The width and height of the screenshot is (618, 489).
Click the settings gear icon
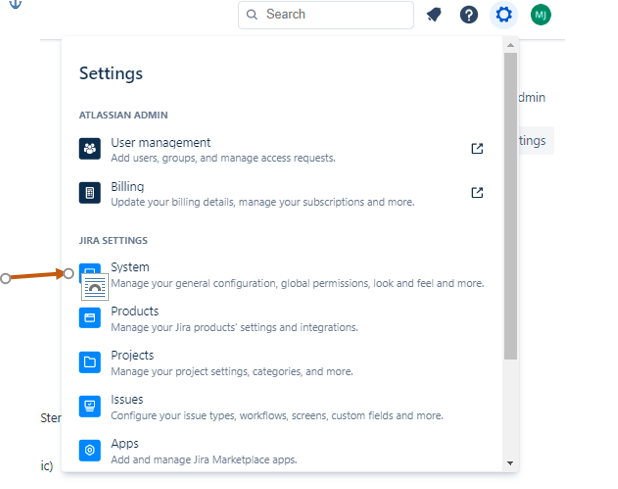[503, 15]
